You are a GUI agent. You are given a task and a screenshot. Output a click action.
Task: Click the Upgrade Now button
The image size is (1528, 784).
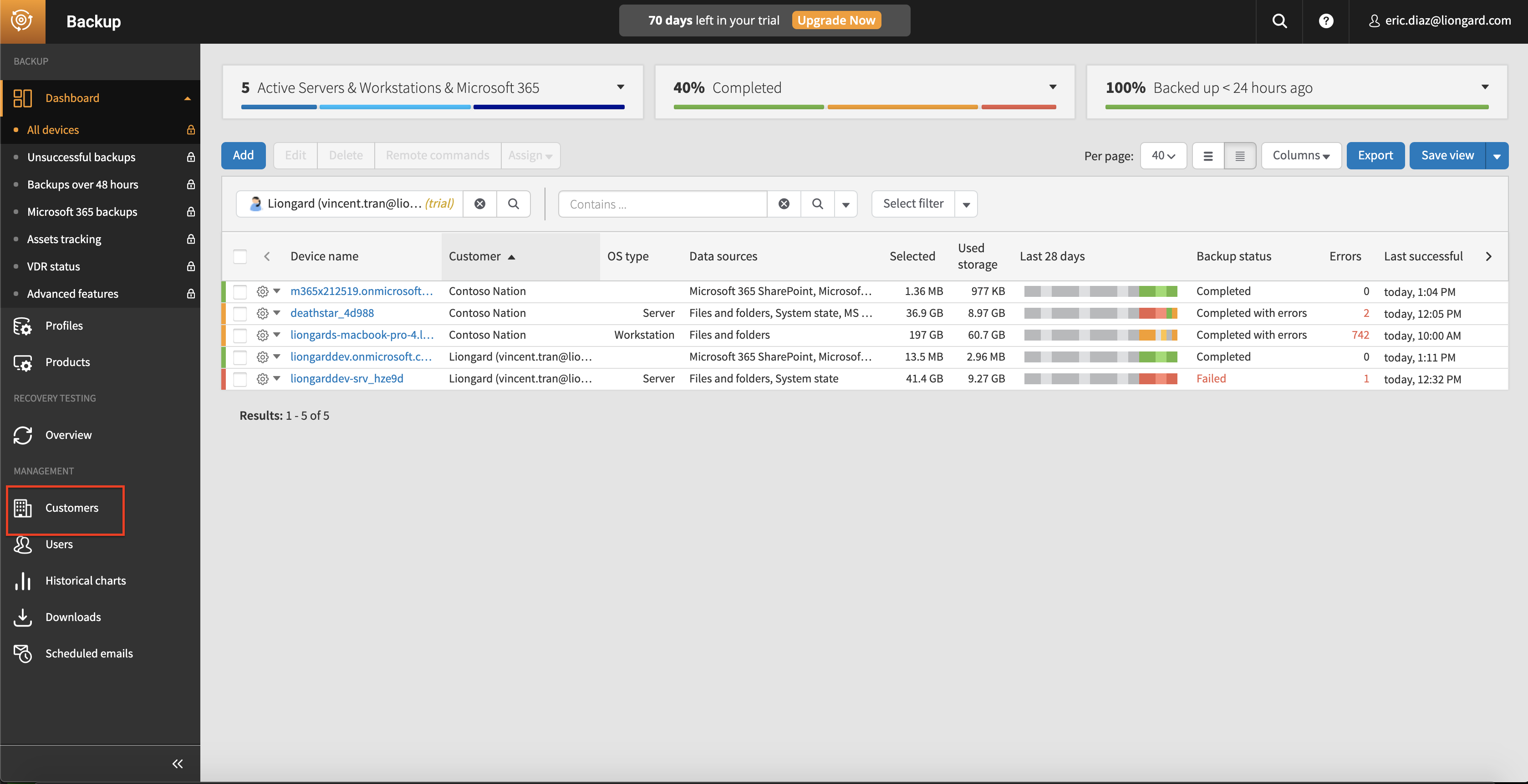[836, 21]
